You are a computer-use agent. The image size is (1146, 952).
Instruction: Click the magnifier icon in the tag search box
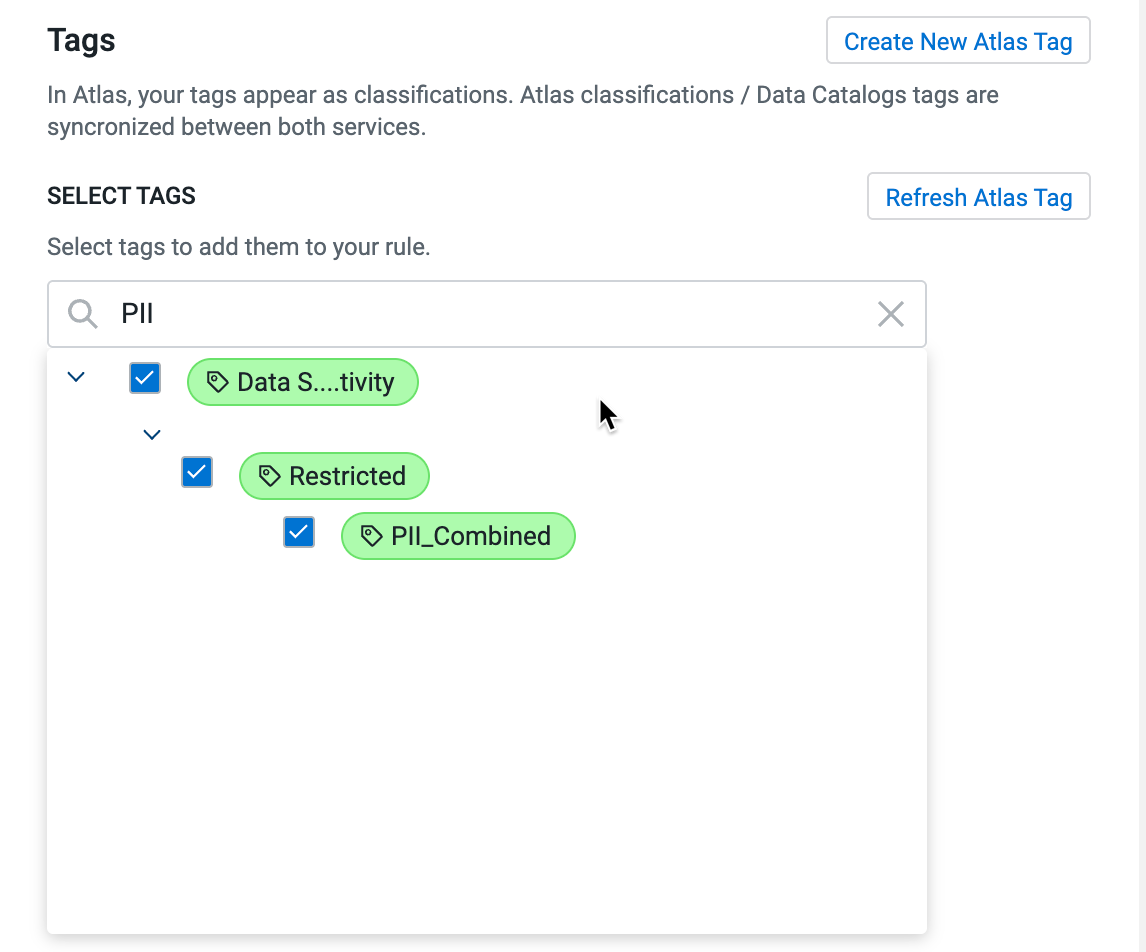pyautogui.click(x=83, y=314)
